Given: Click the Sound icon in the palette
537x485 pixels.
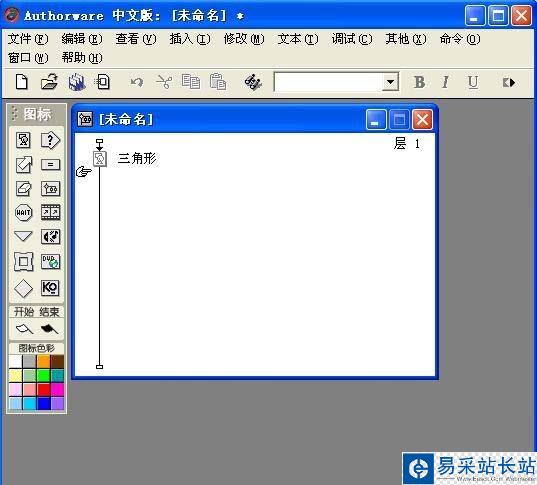Looking at the screenshot, I should pos(50,237).
